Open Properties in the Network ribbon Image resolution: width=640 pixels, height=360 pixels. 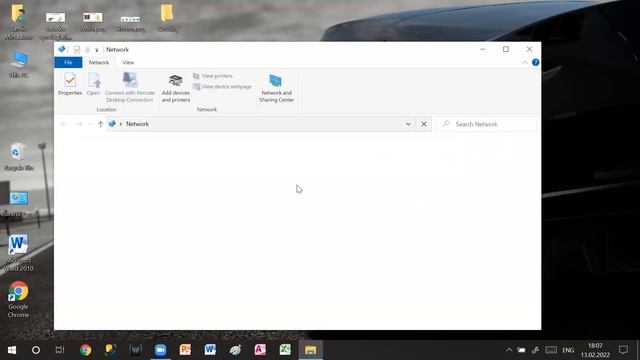tap(70, 84)
